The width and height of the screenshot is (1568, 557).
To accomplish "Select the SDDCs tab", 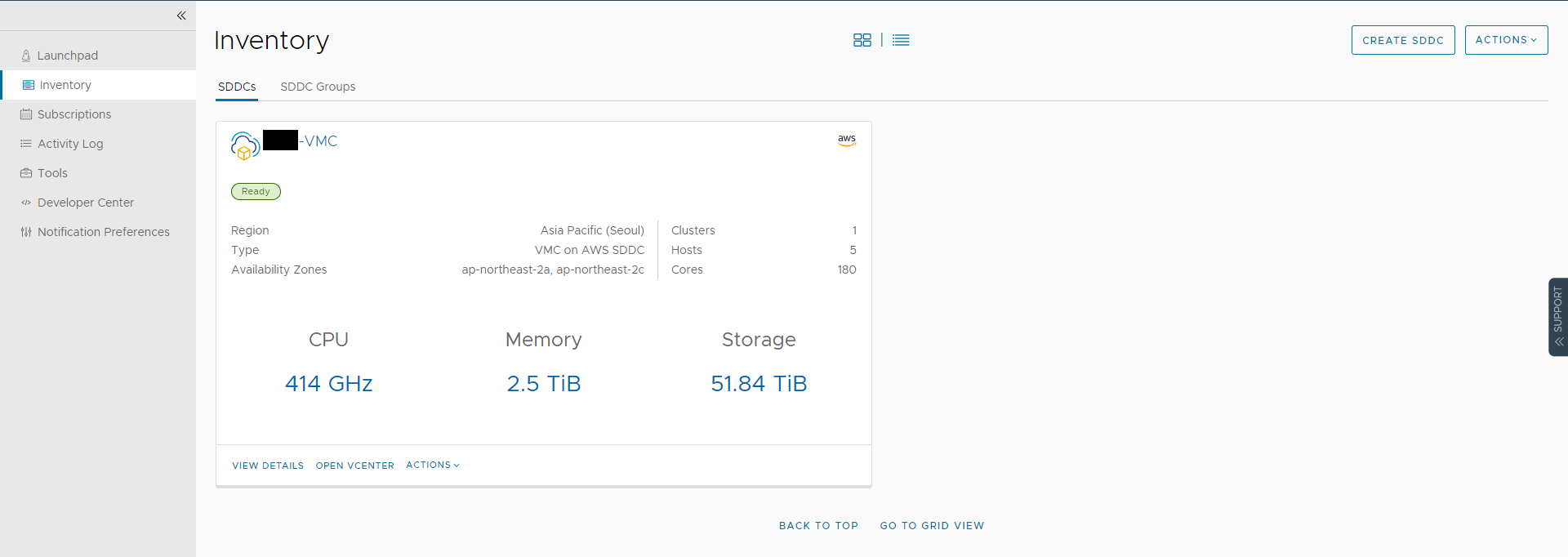I will pos(237,87).
